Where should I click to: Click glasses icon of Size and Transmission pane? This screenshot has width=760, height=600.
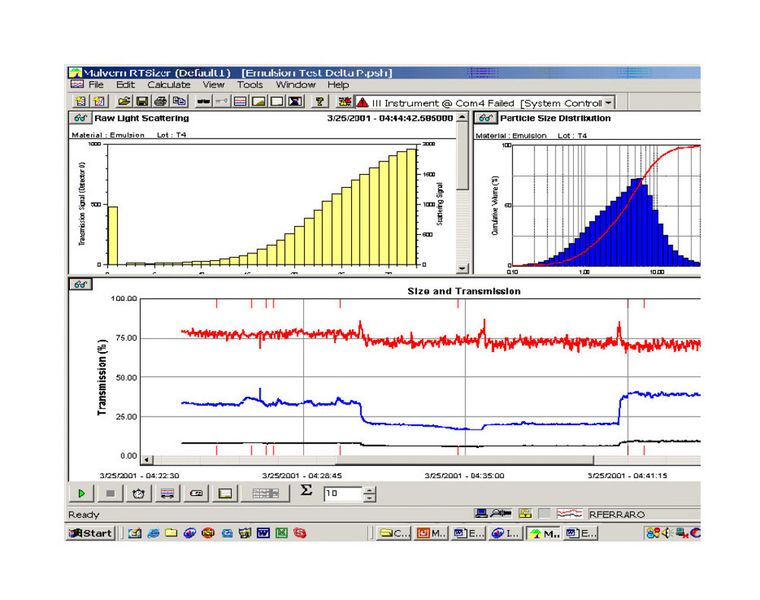tap(80, 284)
